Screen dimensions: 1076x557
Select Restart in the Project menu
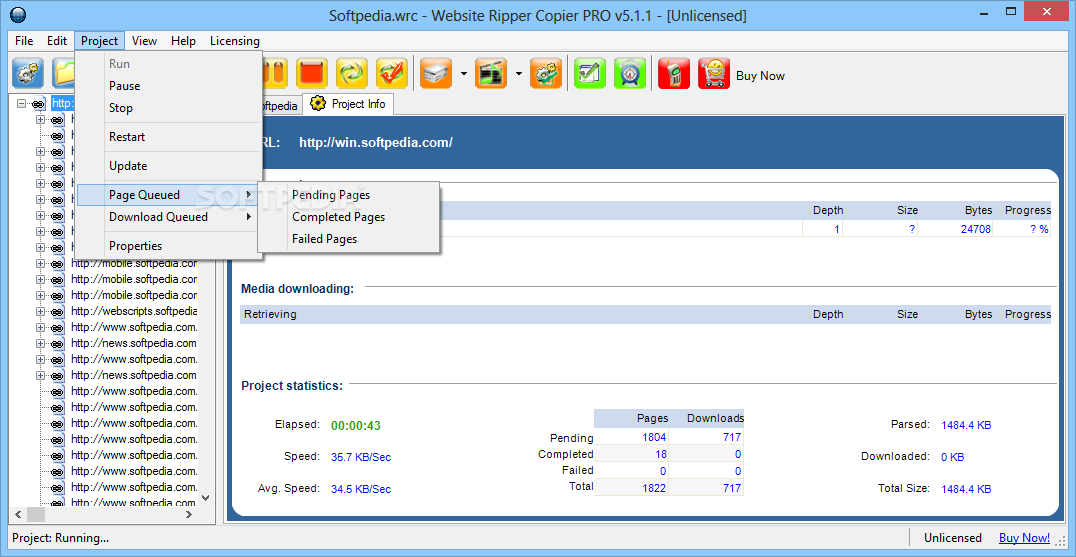pyautogui.click(x=168, y=137)
